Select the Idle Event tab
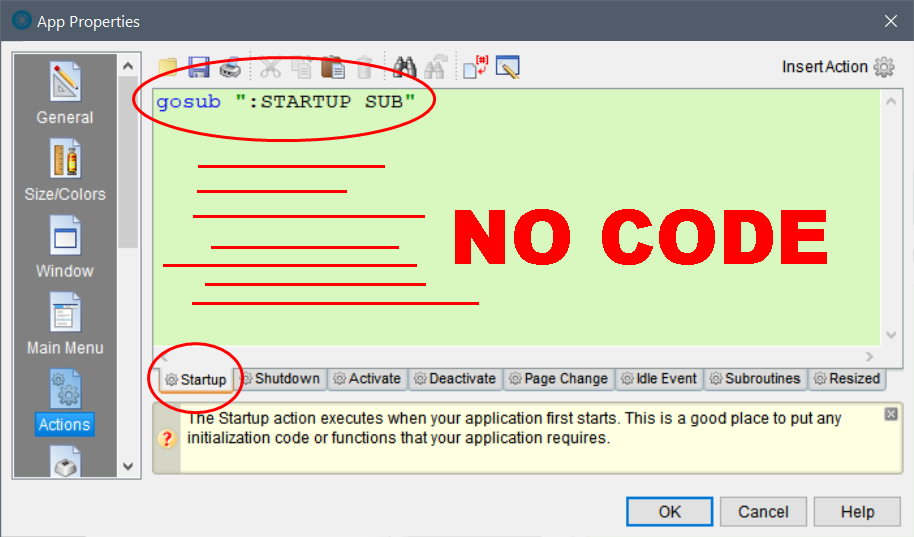The width and height of the screenshot is (914, 537). (659, 379)
